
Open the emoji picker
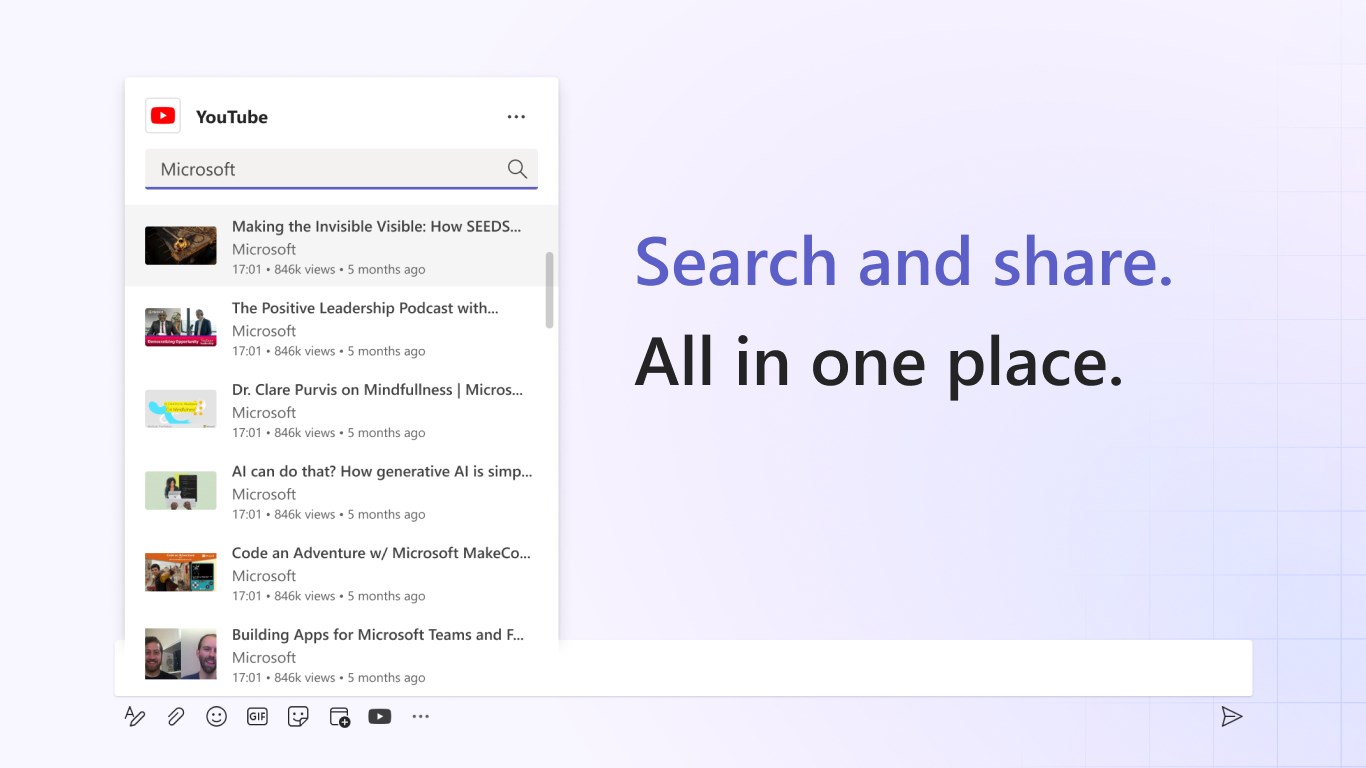[216, 716]
